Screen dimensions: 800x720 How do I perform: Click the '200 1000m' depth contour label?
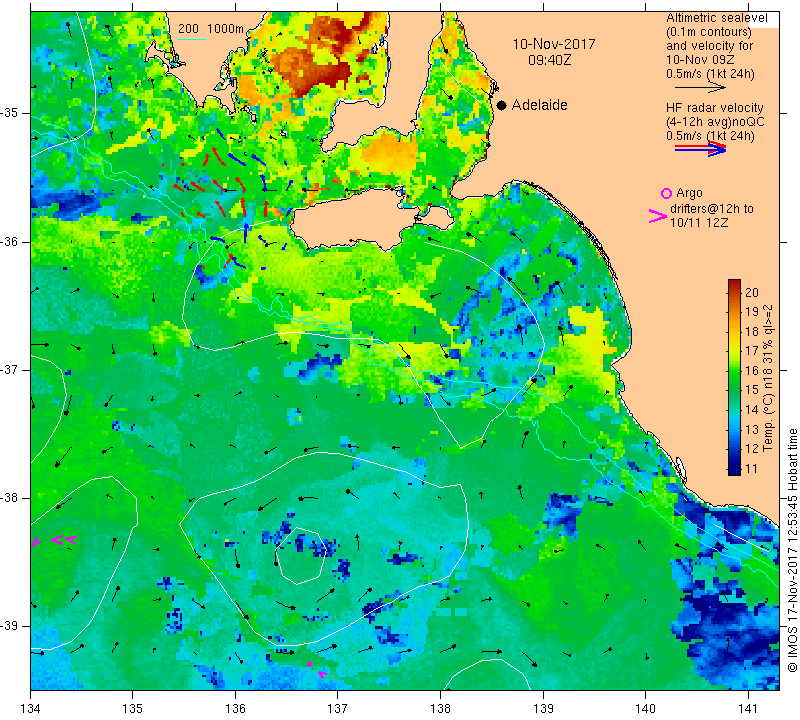(x=211, y=29)
